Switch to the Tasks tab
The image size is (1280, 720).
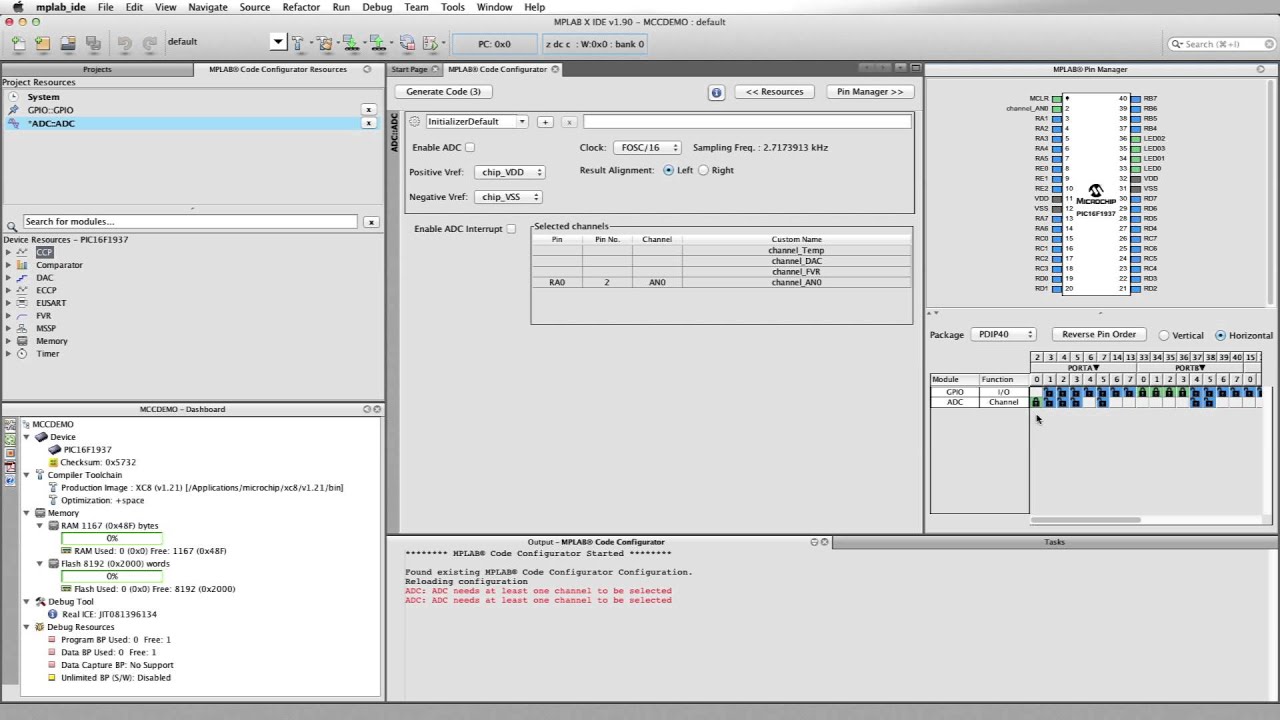(x=1055, y=542)
